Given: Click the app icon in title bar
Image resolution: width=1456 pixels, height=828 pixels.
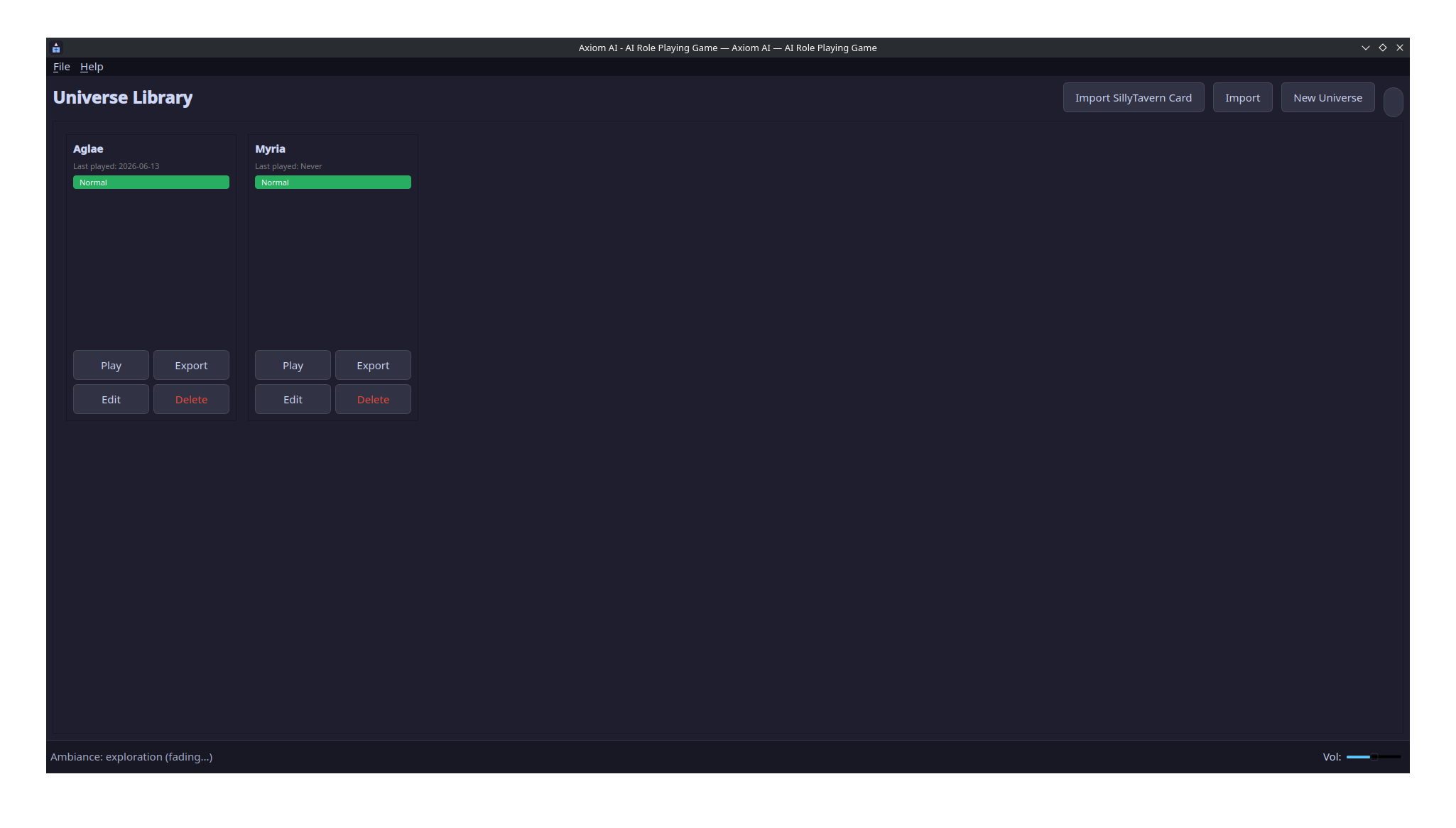Looking at the screenshot, I should [x=56, y=48].
